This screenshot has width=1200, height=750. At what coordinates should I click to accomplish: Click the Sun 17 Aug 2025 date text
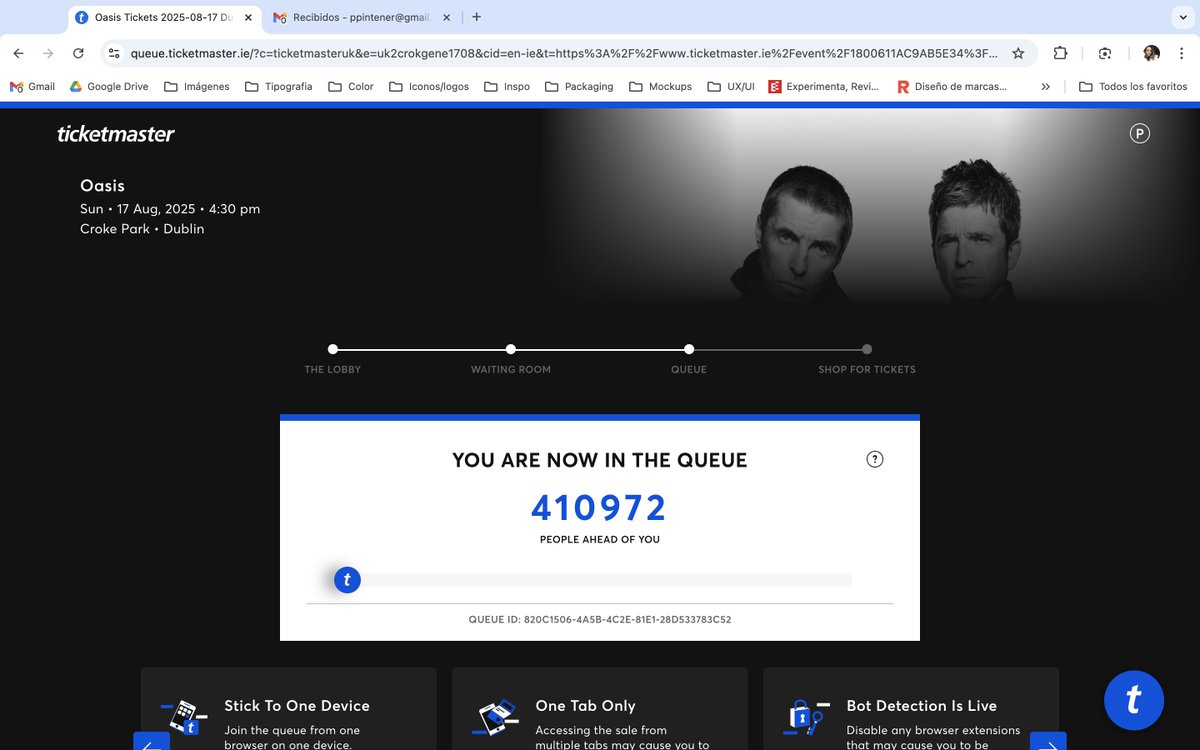[x=170, y=209]
